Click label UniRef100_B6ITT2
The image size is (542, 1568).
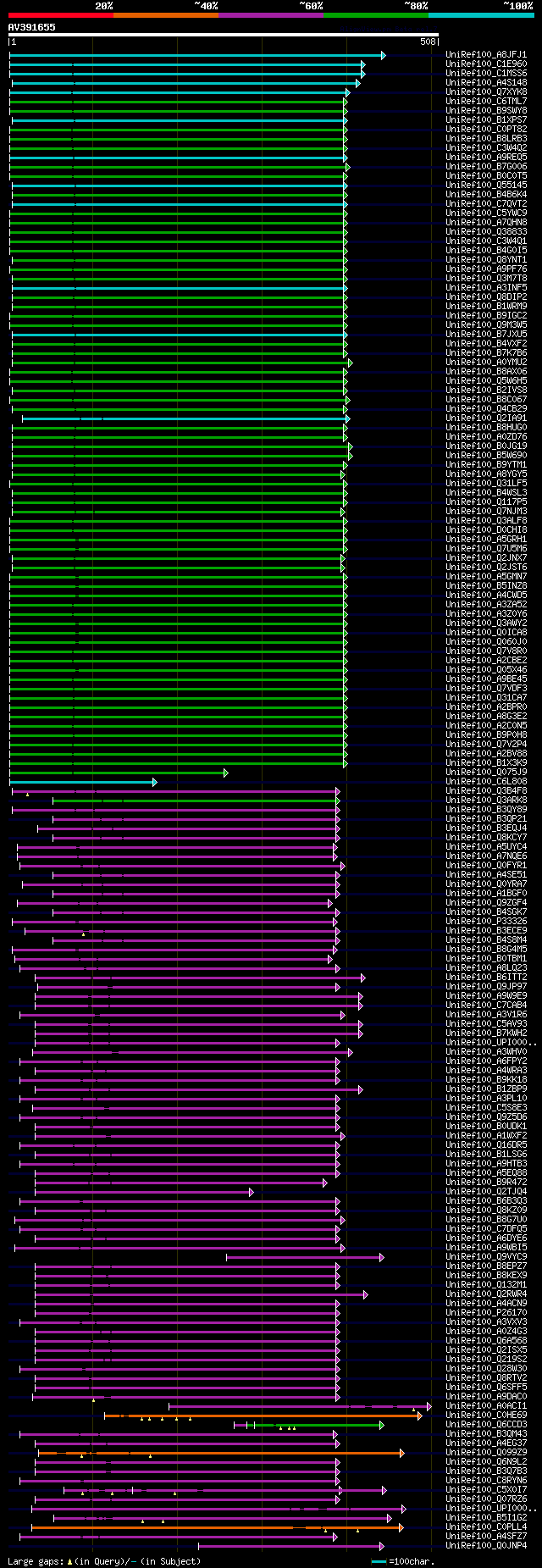pyautogui.click(x=486, y=978)
